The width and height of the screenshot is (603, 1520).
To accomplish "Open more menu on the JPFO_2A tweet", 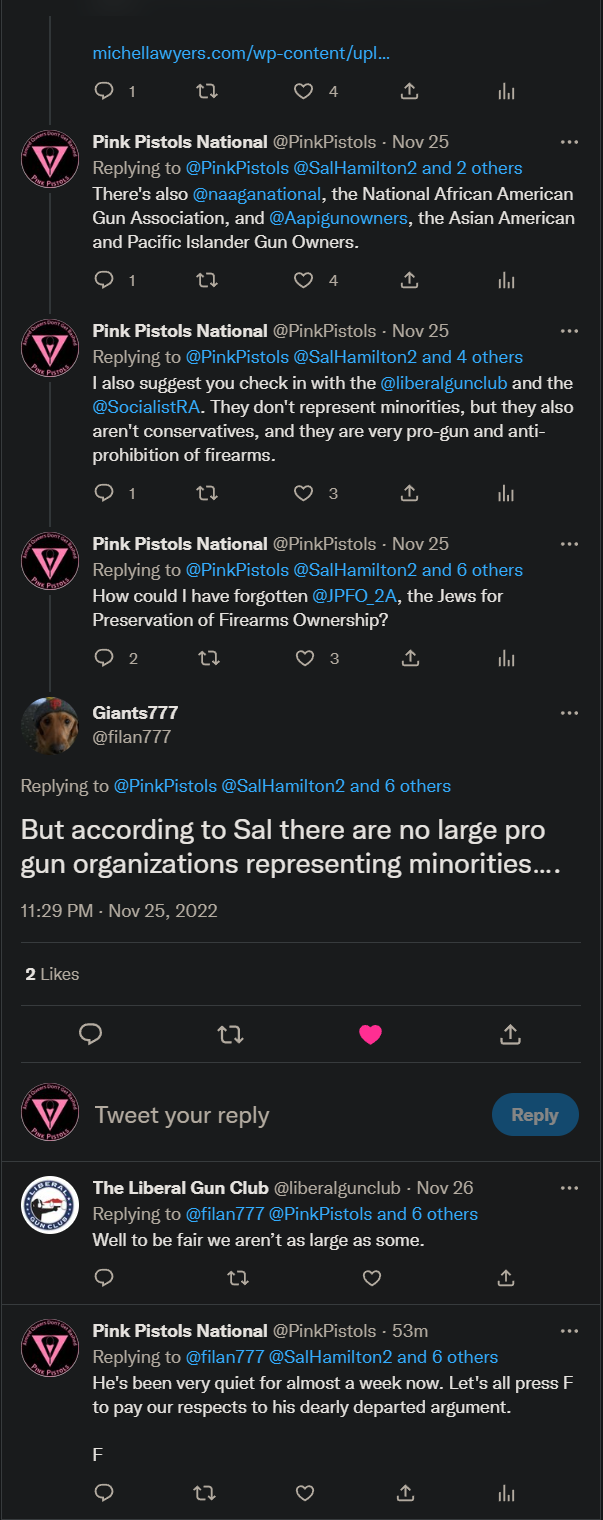I will (x=569, y=544).
